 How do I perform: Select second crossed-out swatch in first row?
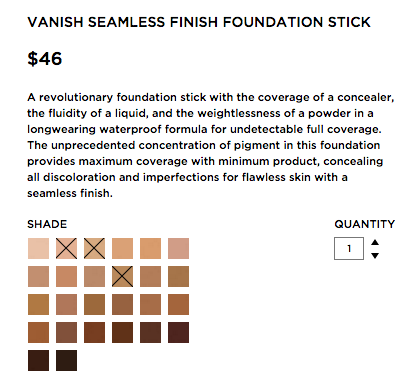(66, 248)
